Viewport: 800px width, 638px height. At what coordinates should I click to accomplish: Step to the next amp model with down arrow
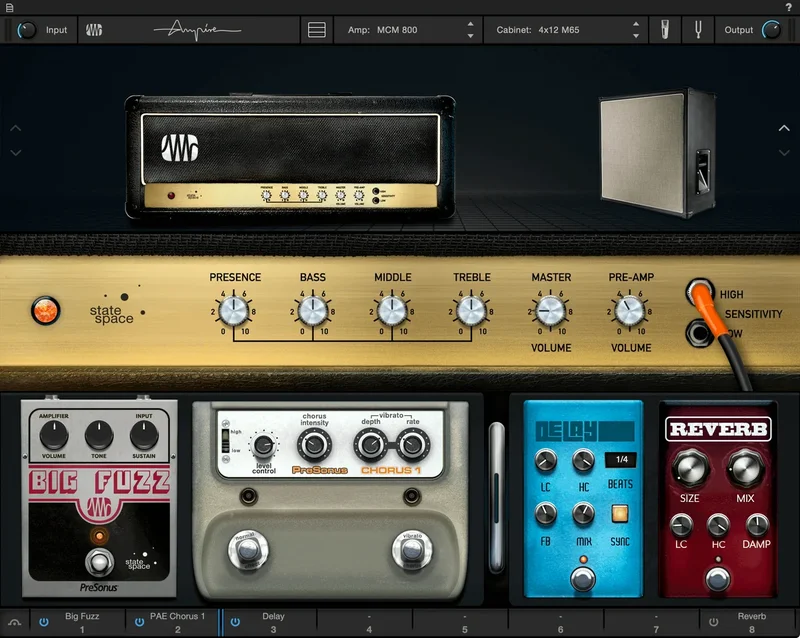(x=470, y=36)
